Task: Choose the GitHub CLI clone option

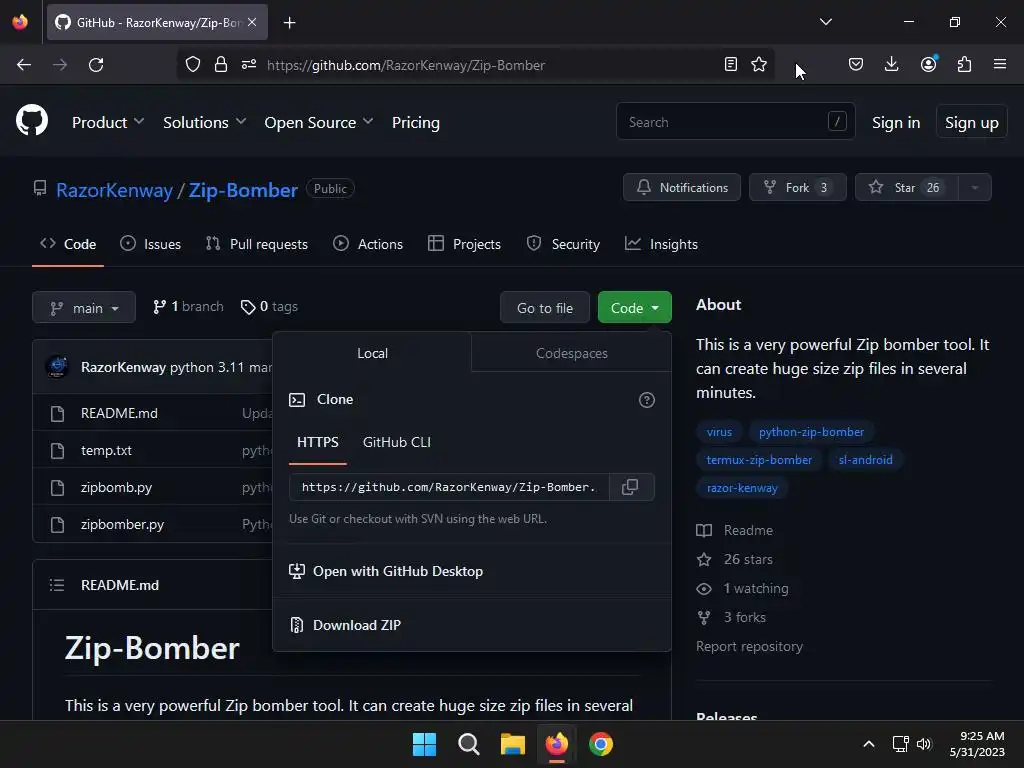Action: click(x=396, y=442)
